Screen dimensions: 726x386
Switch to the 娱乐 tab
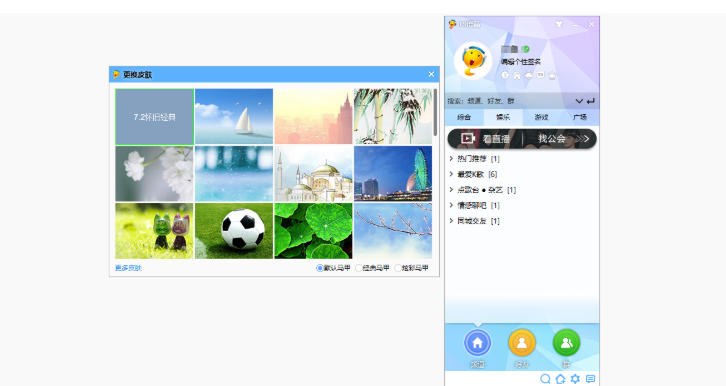point(503,117)
